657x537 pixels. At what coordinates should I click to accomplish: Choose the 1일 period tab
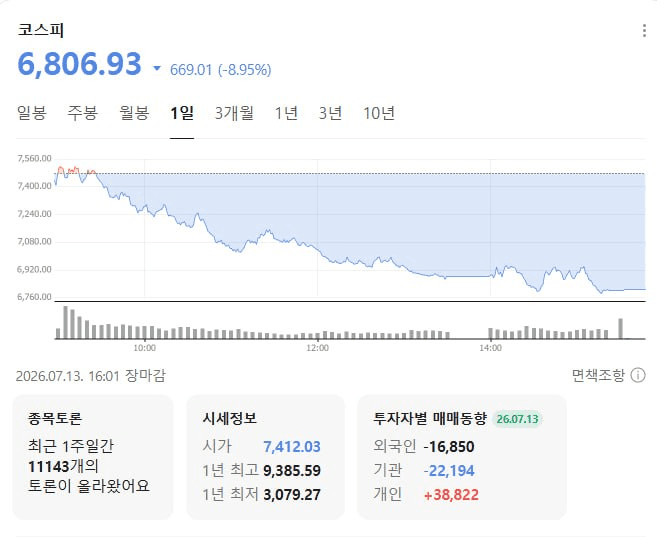[182, 113]
